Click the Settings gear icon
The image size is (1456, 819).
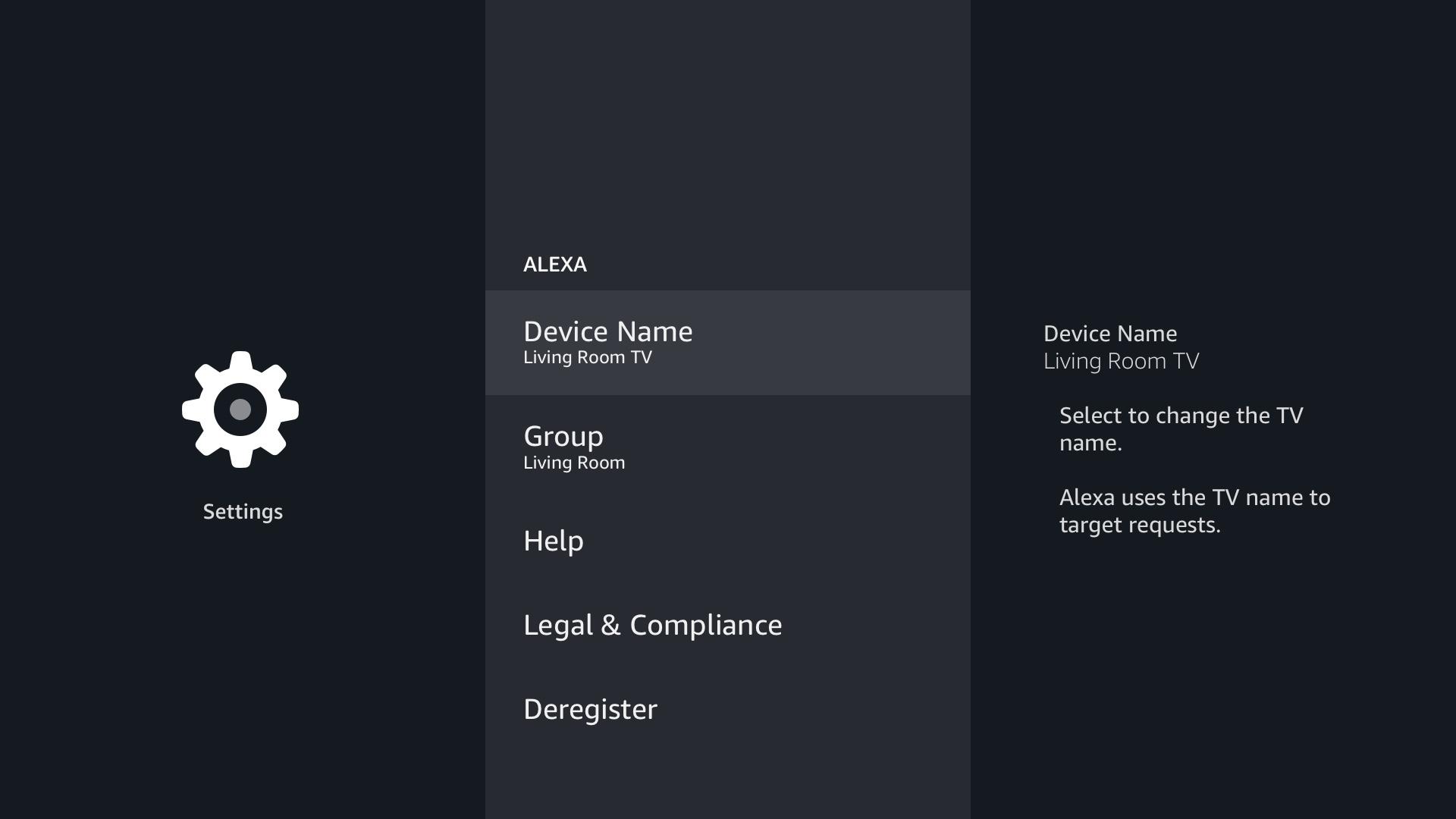[x=240, y=409]
